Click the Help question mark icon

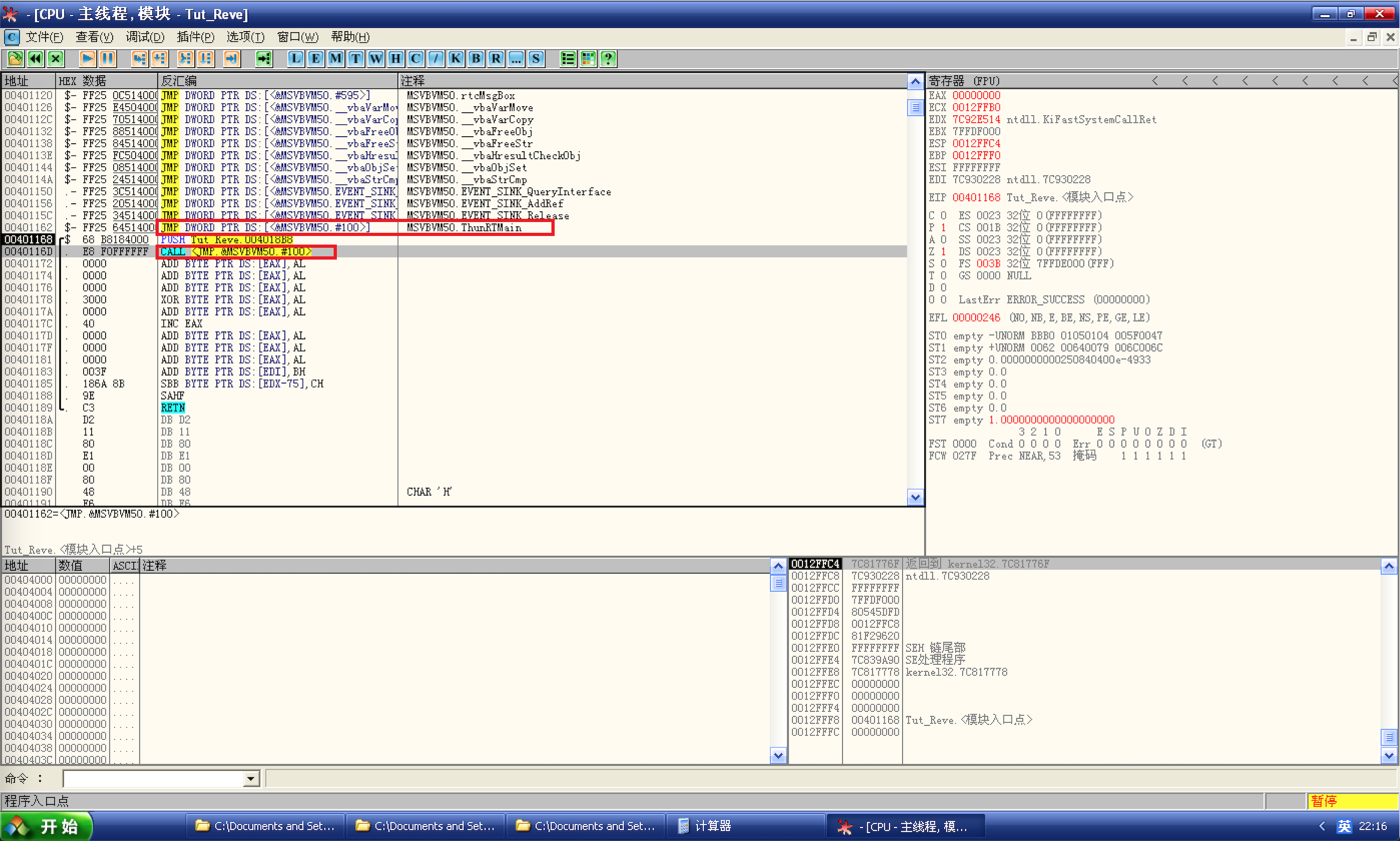tap(608, 58)
